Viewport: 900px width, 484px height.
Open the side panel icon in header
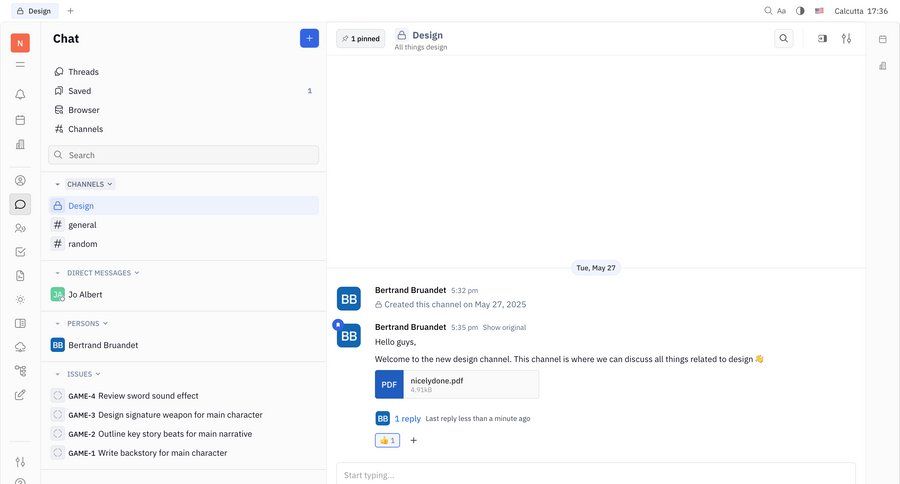point(822,38)
